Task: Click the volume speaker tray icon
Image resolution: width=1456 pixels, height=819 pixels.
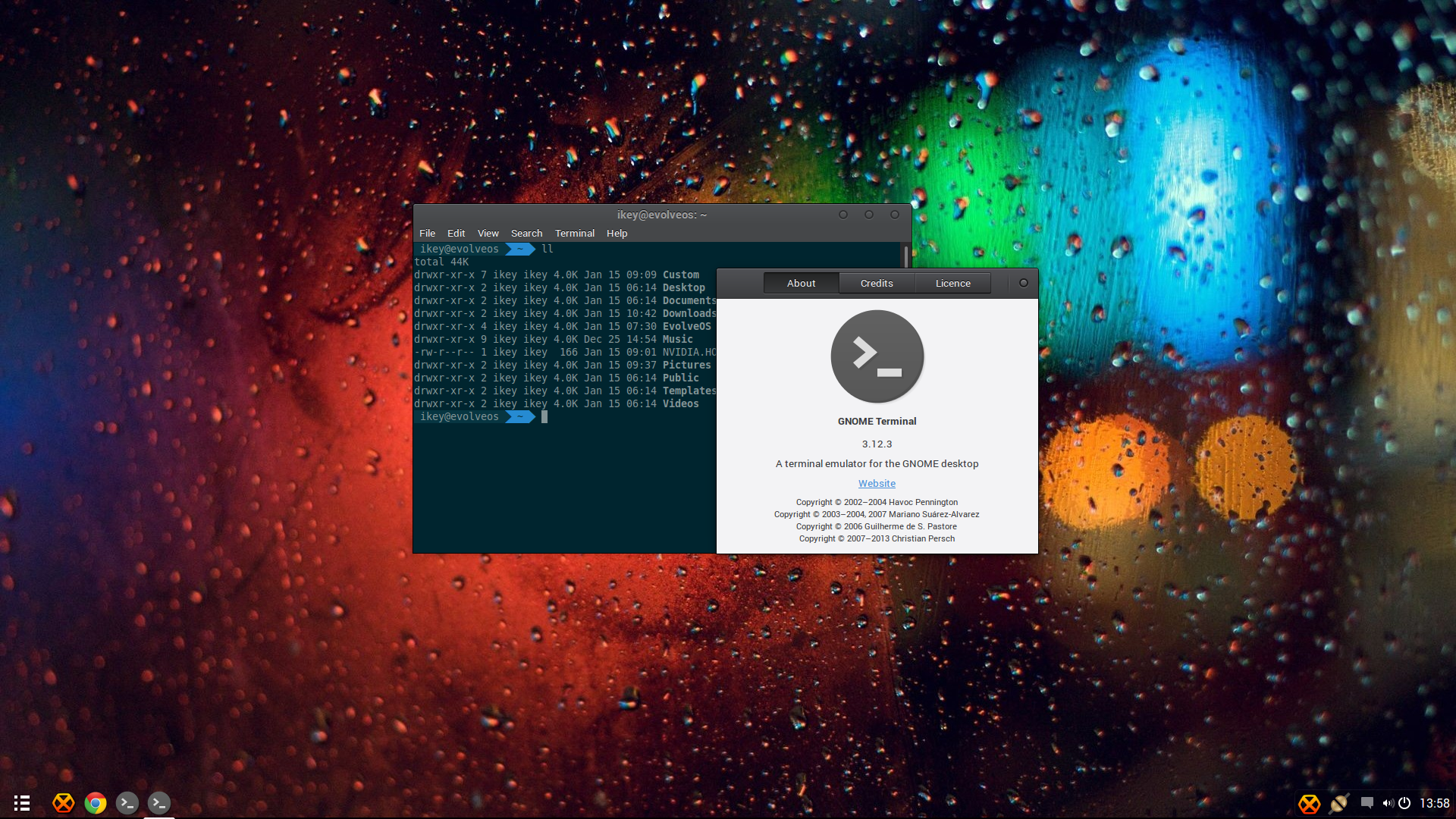Action: 1388,803
